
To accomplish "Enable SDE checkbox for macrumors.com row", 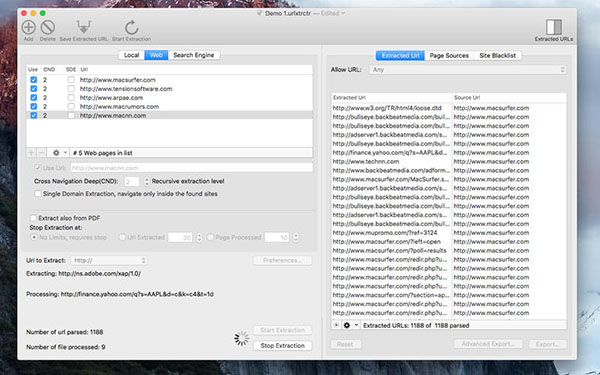I will coord(71,106).
